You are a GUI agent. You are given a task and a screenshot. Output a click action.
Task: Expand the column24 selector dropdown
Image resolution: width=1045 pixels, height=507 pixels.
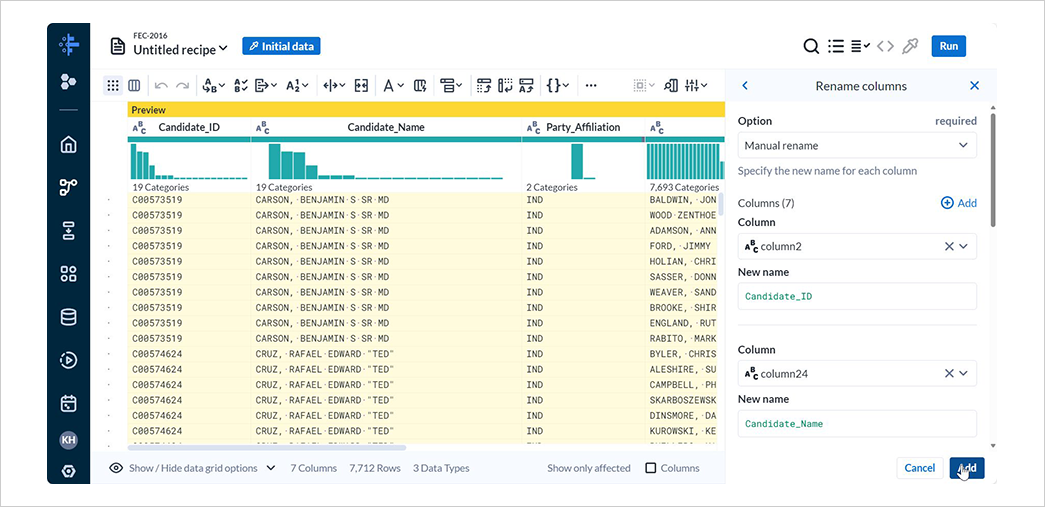click(963, 374)
